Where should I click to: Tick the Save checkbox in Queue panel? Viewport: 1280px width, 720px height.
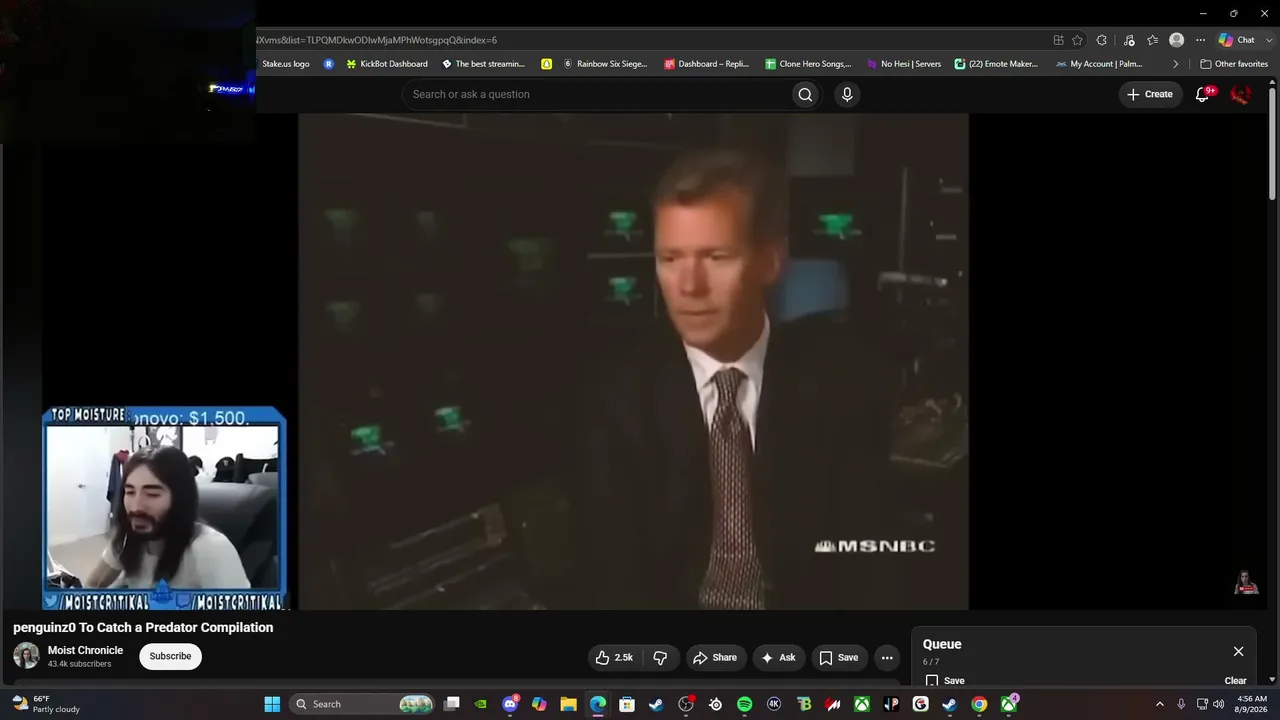(932, 681)
